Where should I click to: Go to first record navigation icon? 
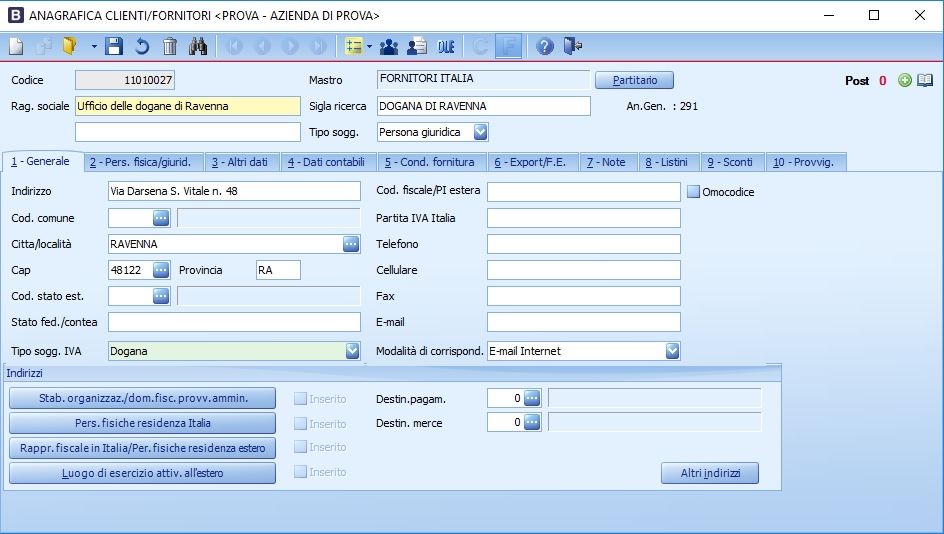coord(234,46)
